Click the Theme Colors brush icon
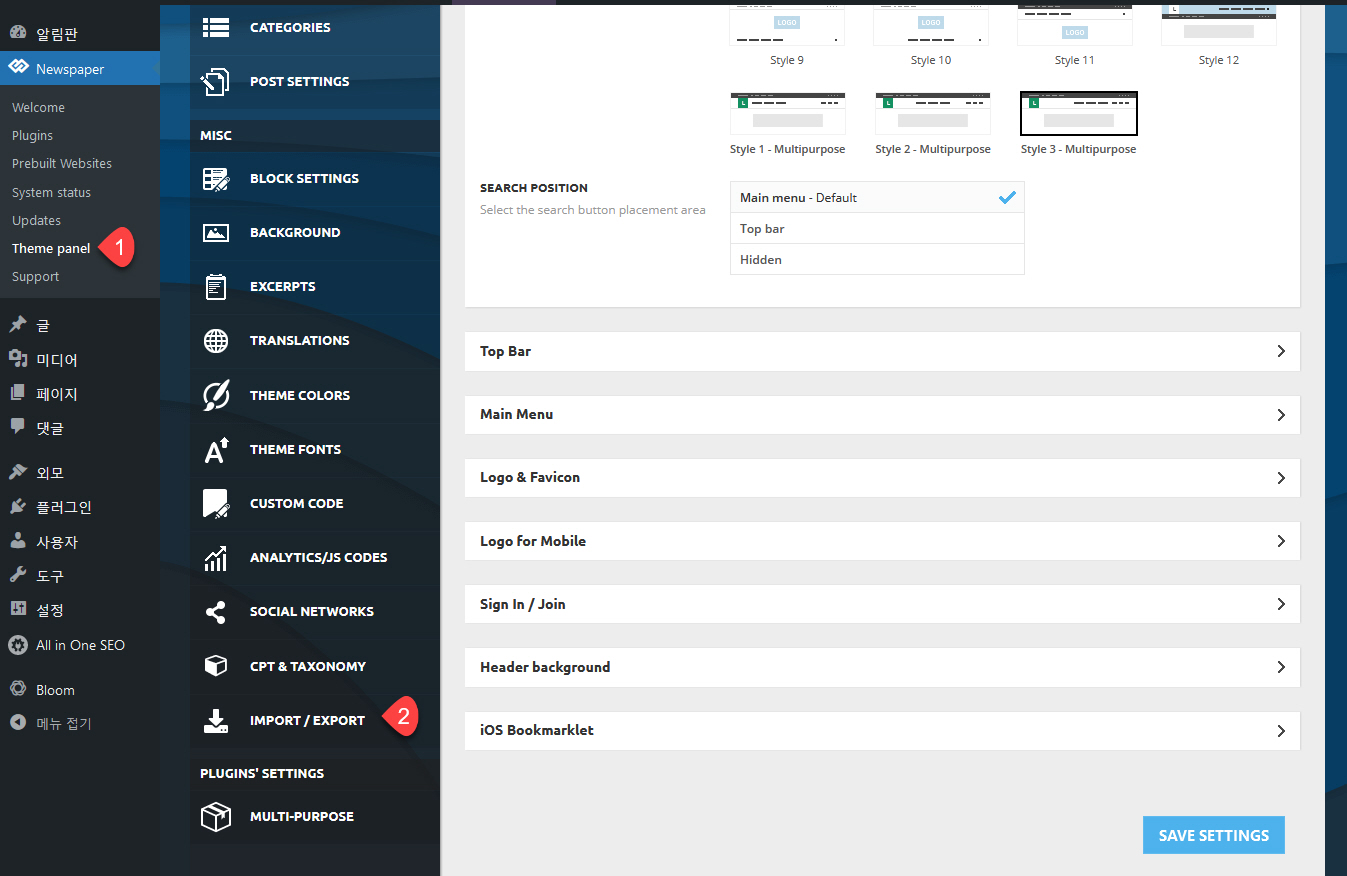 pos(215,395)
